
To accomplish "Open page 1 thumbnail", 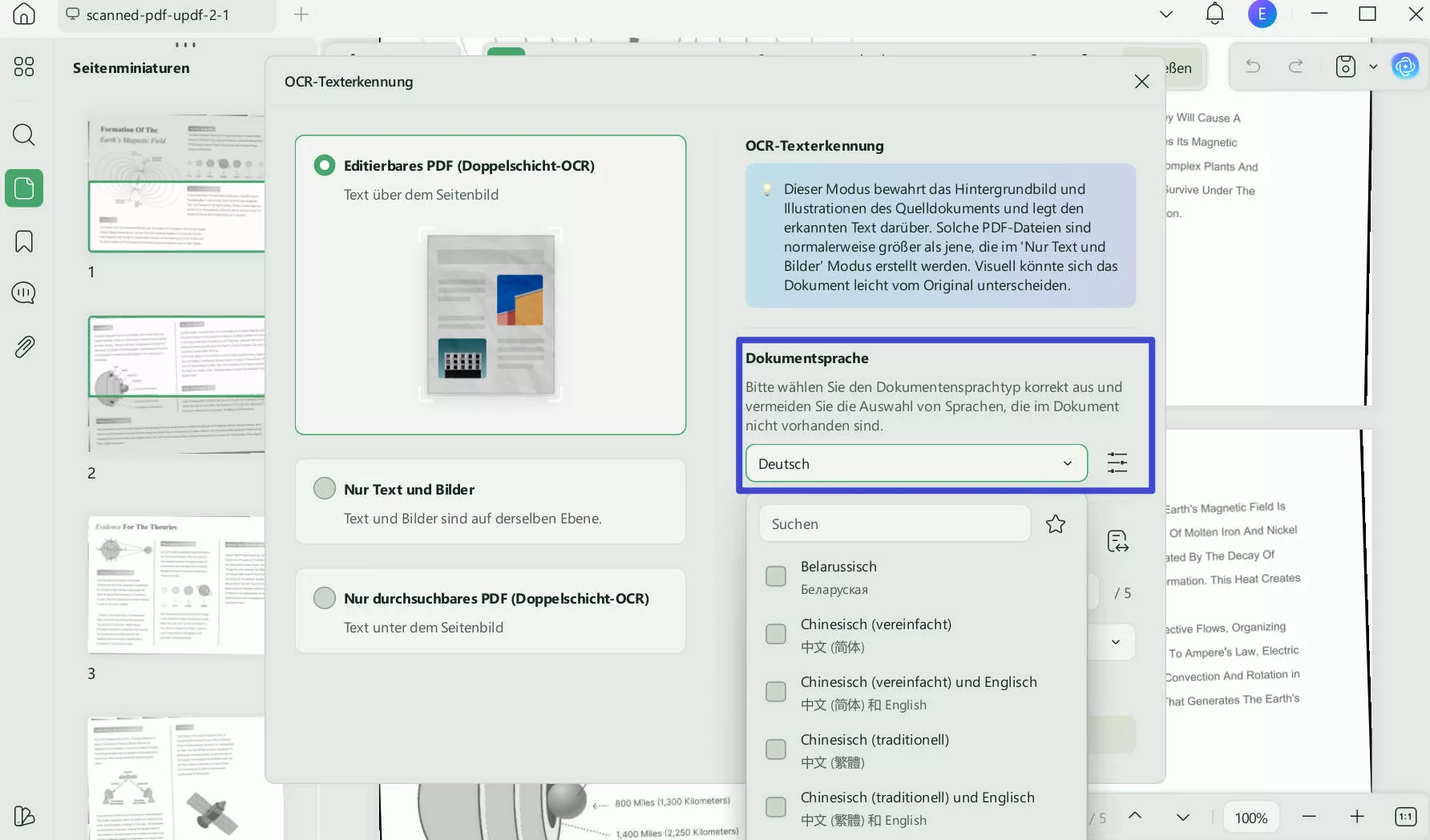I will [x=176, y=184].
